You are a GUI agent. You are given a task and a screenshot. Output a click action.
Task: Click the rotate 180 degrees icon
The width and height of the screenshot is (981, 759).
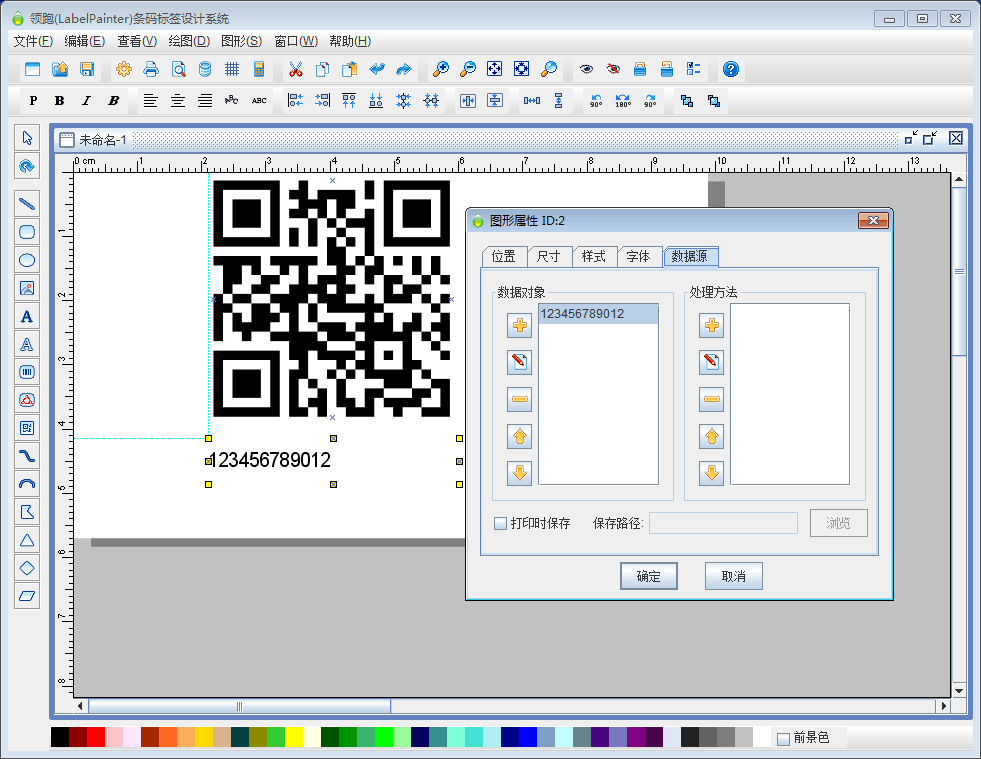(623, 100)
